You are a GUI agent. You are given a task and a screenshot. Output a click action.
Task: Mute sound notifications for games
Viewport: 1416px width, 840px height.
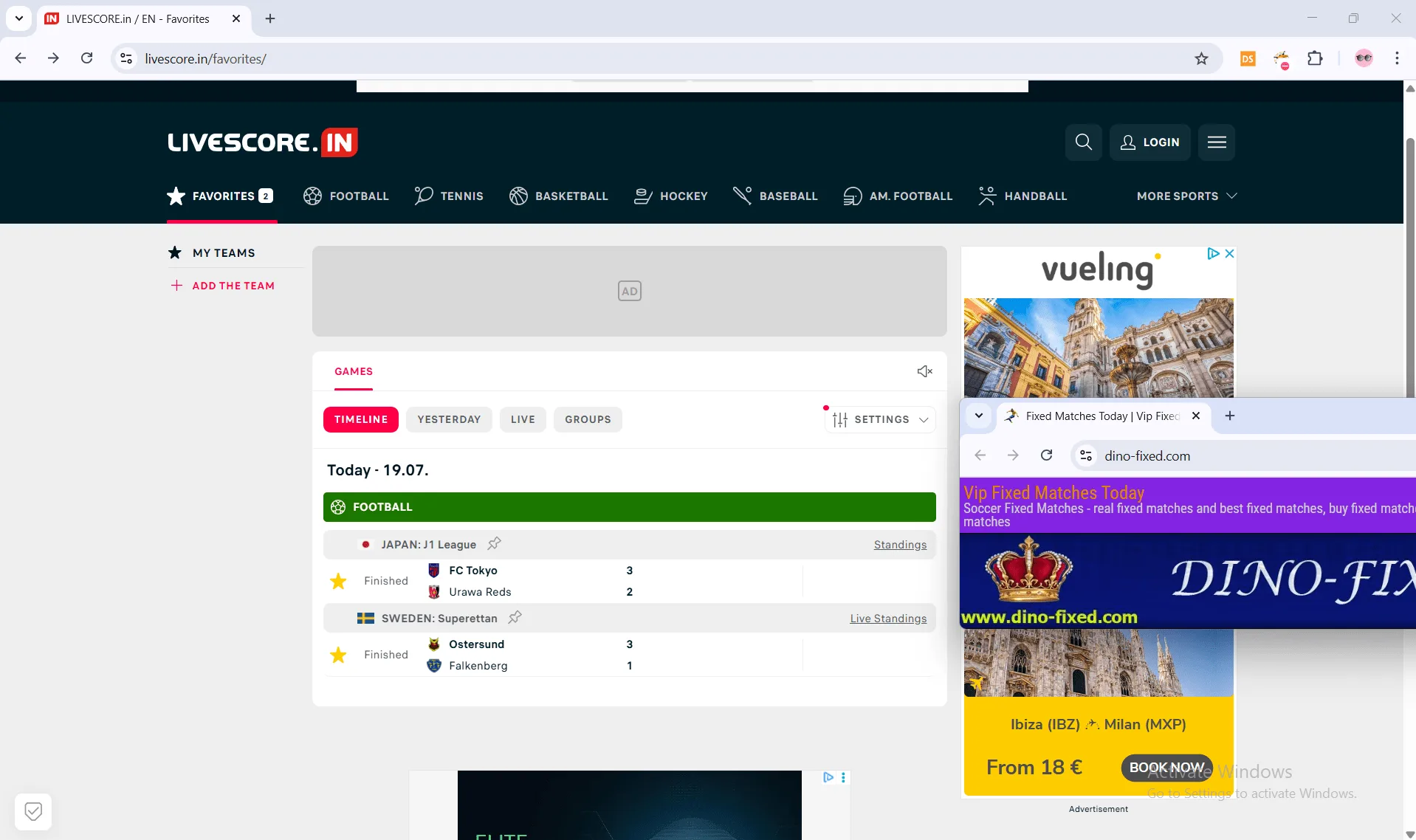[925, 371]
